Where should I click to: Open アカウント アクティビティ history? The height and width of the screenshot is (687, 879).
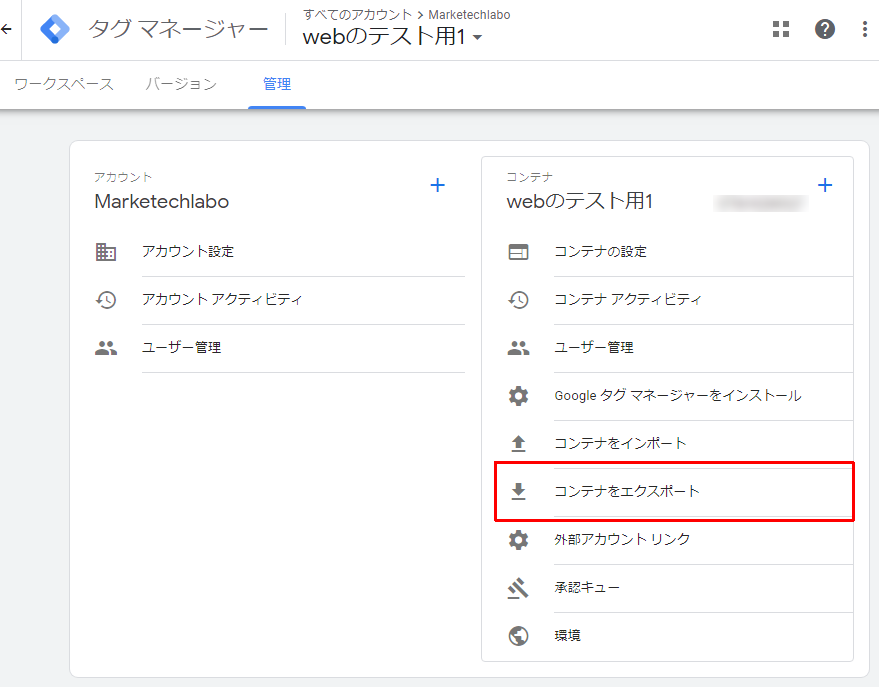coord(221,300)
